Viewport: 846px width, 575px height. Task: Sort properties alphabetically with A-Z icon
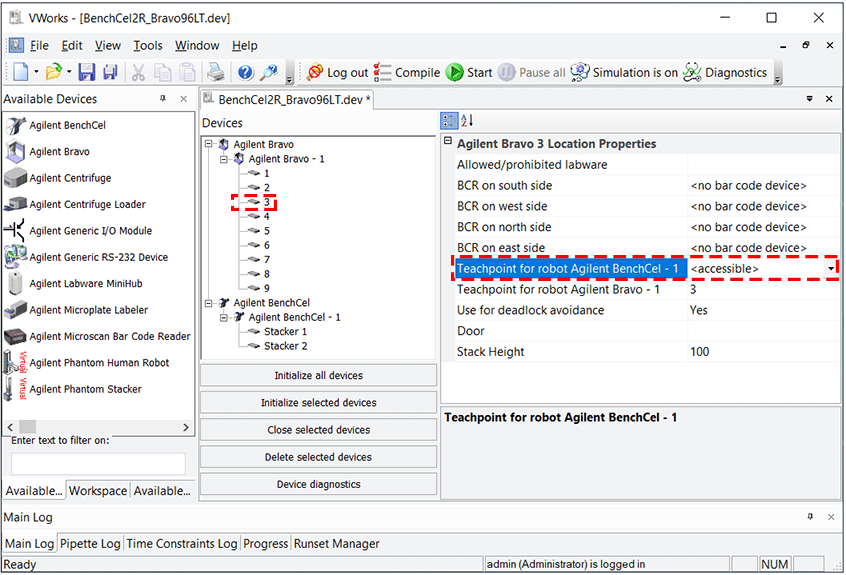coord(467,121)
